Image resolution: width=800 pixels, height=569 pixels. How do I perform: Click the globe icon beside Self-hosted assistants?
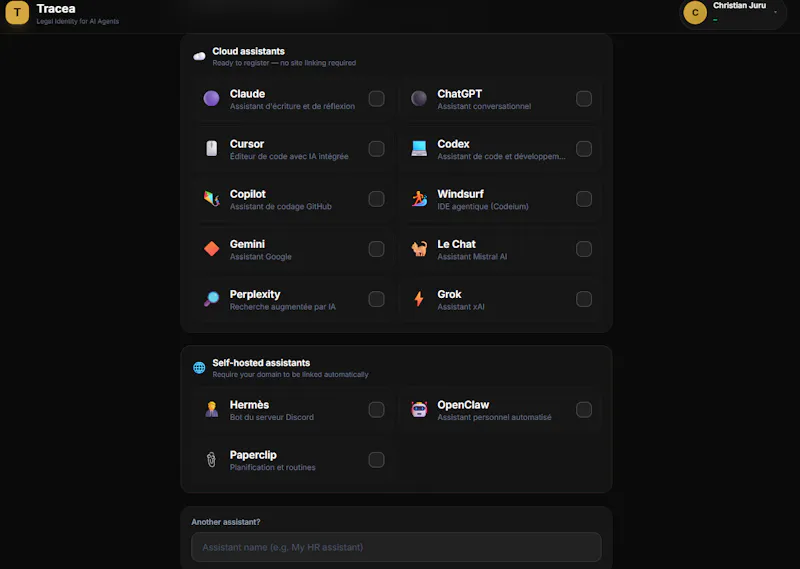click(199, 367)
